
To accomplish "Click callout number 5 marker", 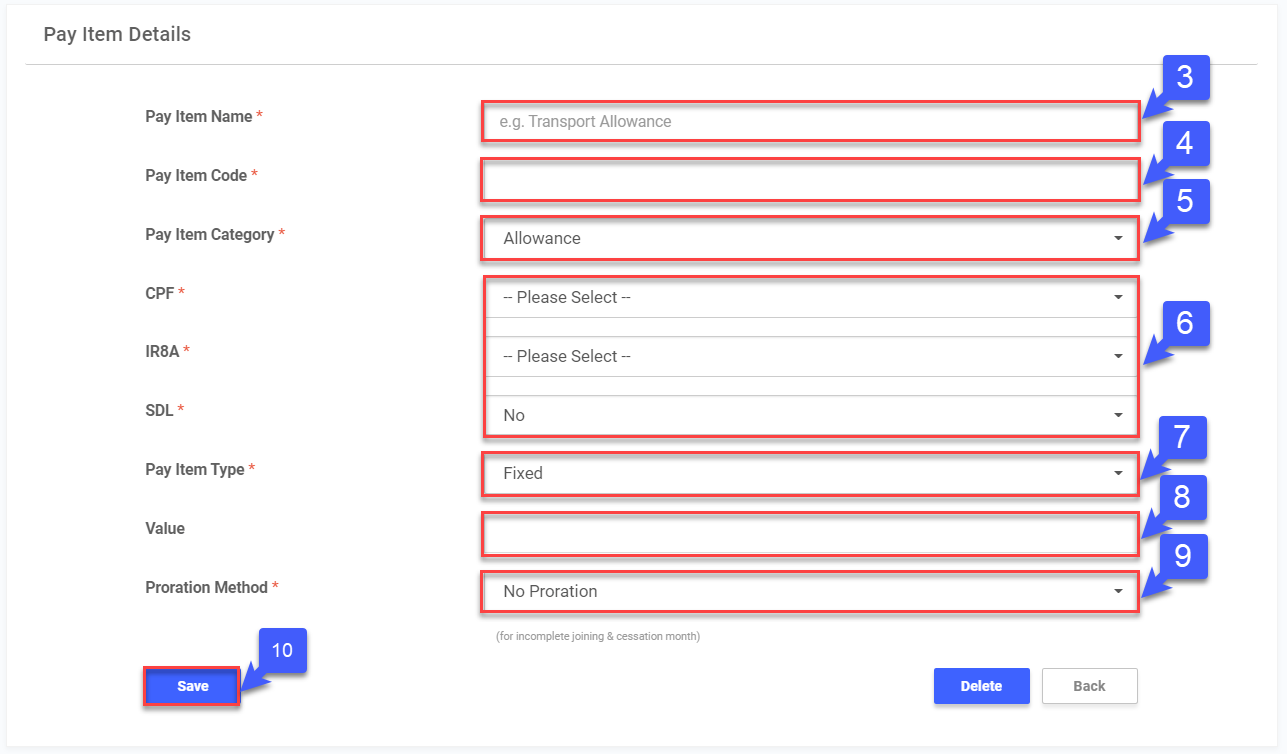I will point(1185,201).
